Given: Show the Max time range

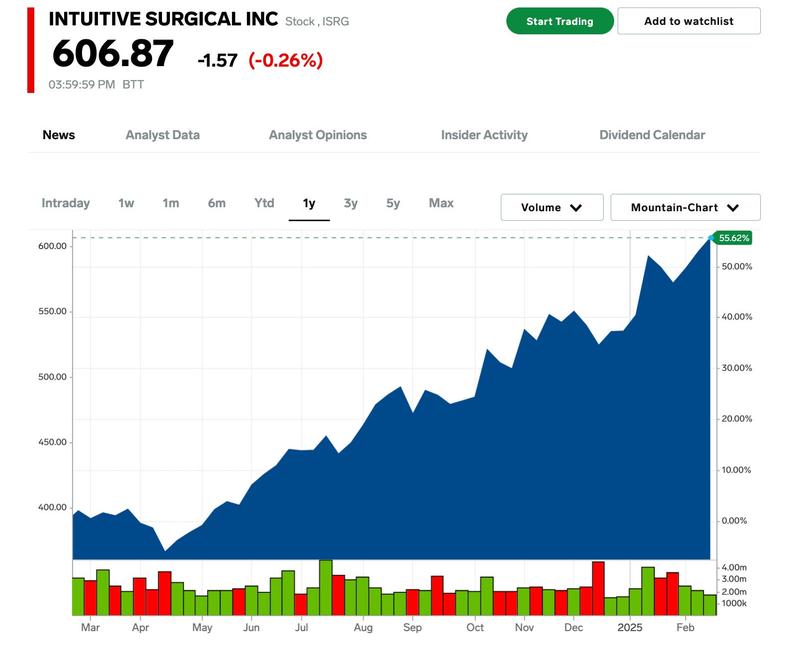Looking at the screenshot, I should coord(441,203).
